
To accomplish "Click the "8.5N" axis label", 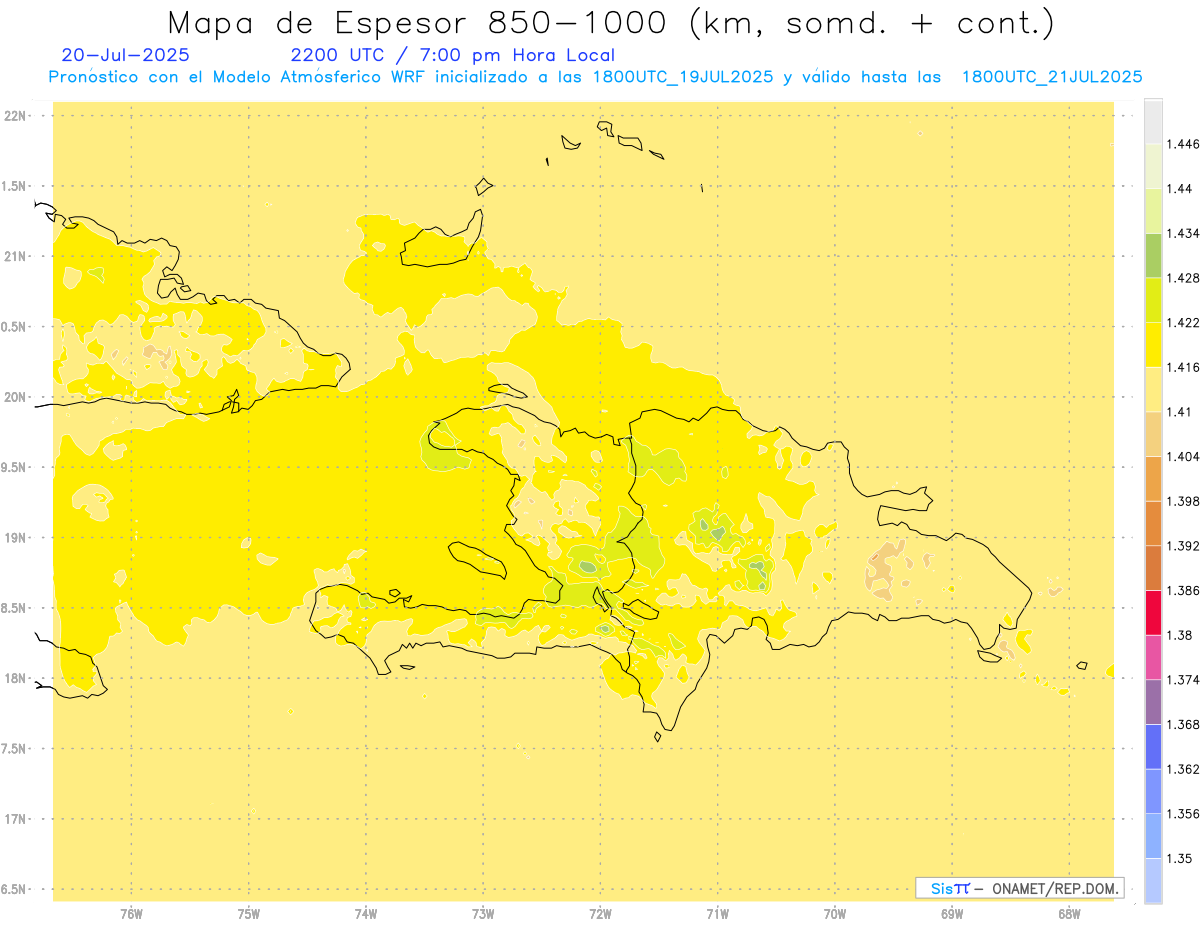I will pyautogui.click(x=14, y=608).
